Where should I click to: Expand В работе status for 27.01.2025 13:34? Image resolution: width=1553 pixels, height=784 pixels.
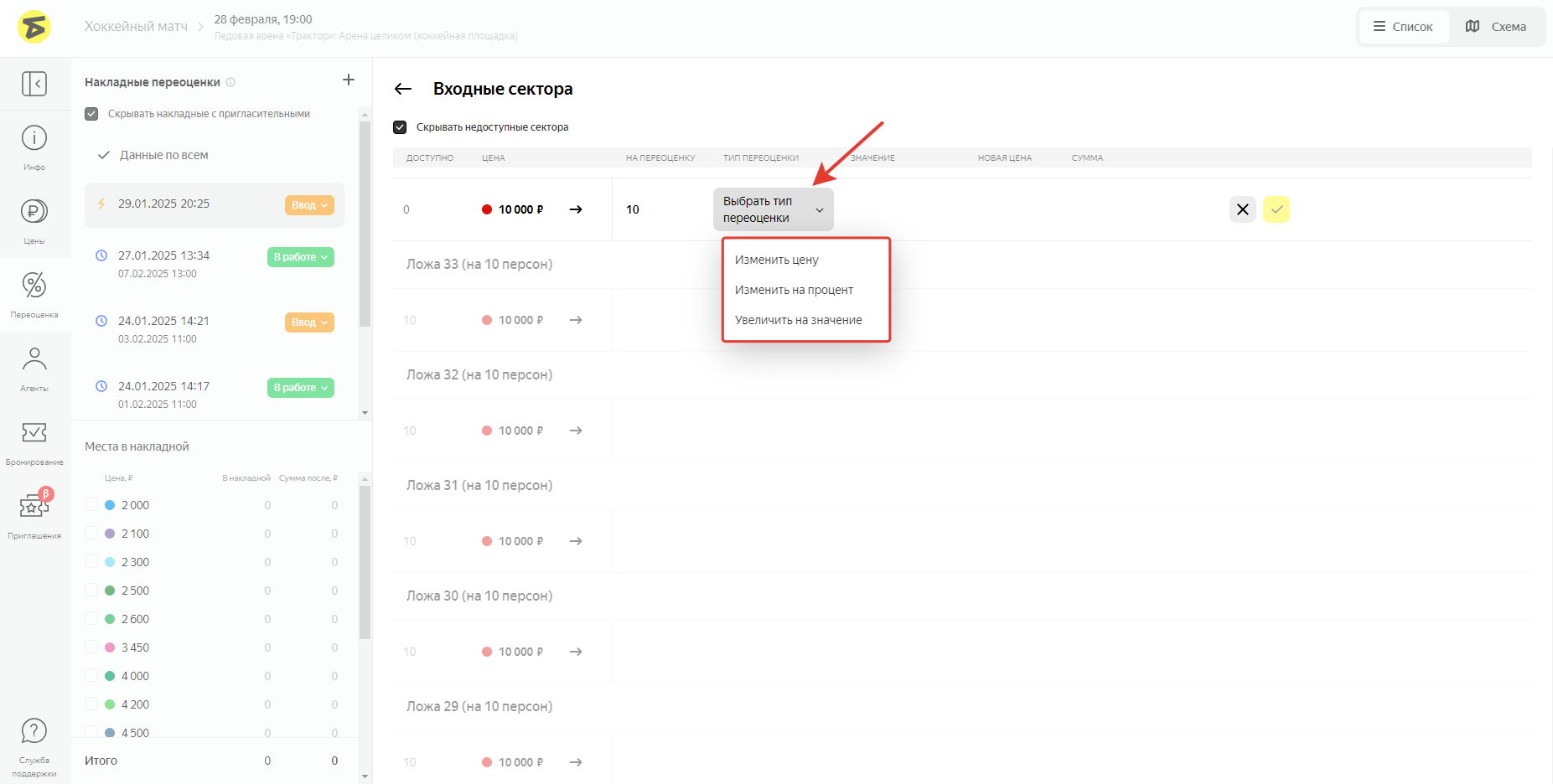tap(300, 257)
